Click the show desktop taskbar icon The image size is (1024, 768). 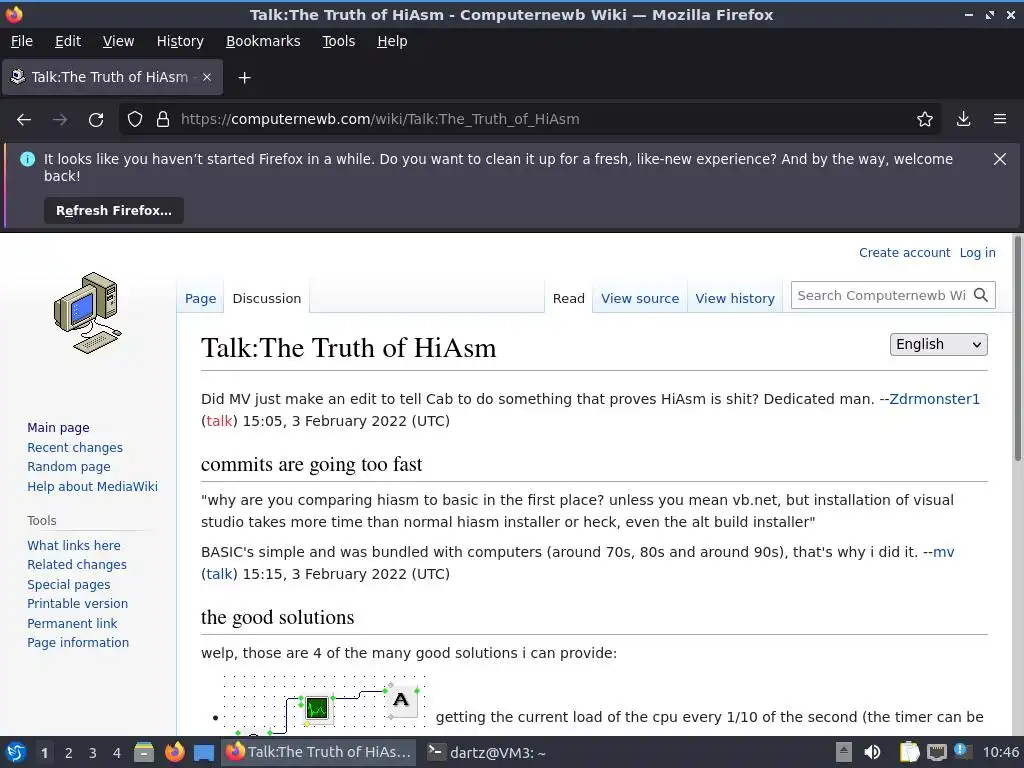[204, 753]
